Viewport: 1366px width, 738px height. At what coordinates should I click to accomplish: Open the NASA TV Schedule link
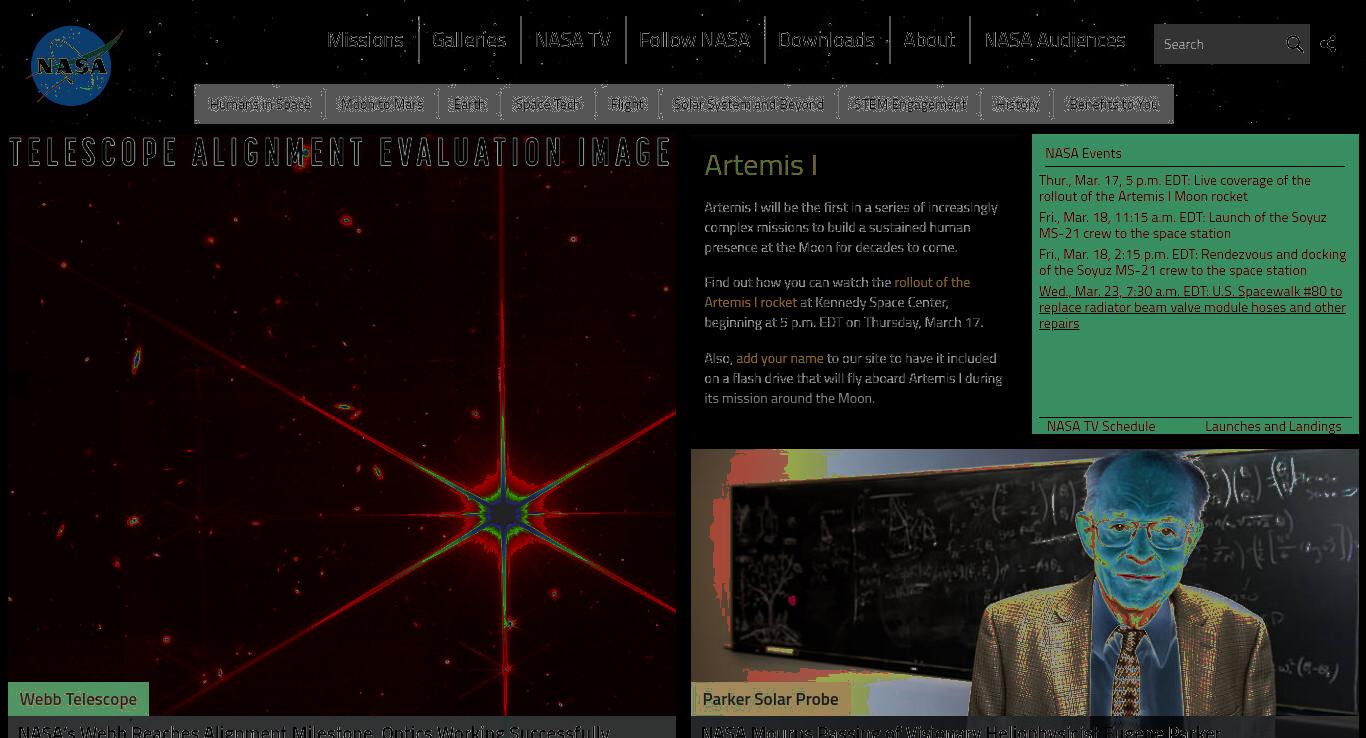1101,426
